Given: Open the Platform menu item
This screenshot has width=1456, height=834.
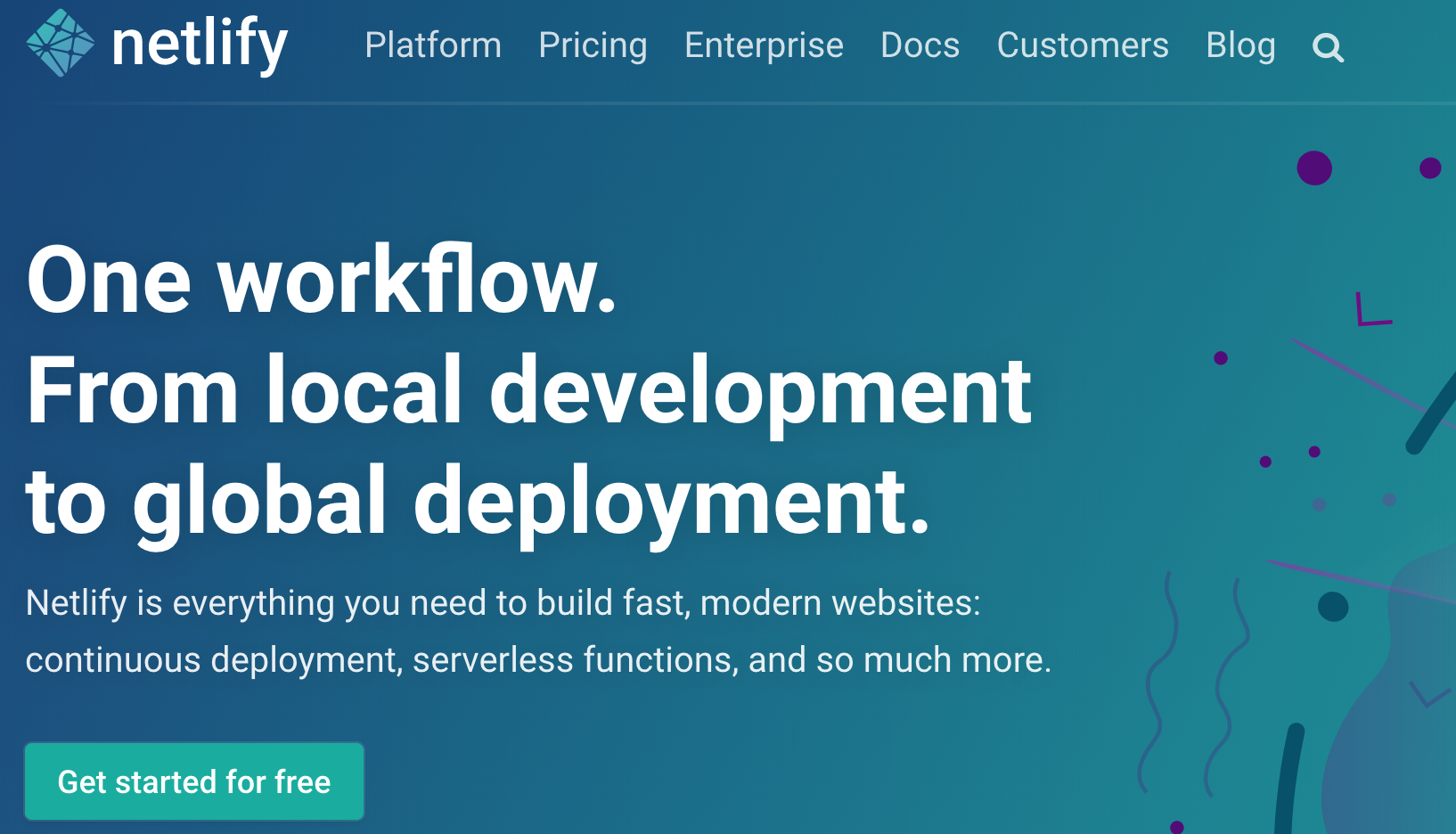Looking at the screenshot, I should point(433,45).
